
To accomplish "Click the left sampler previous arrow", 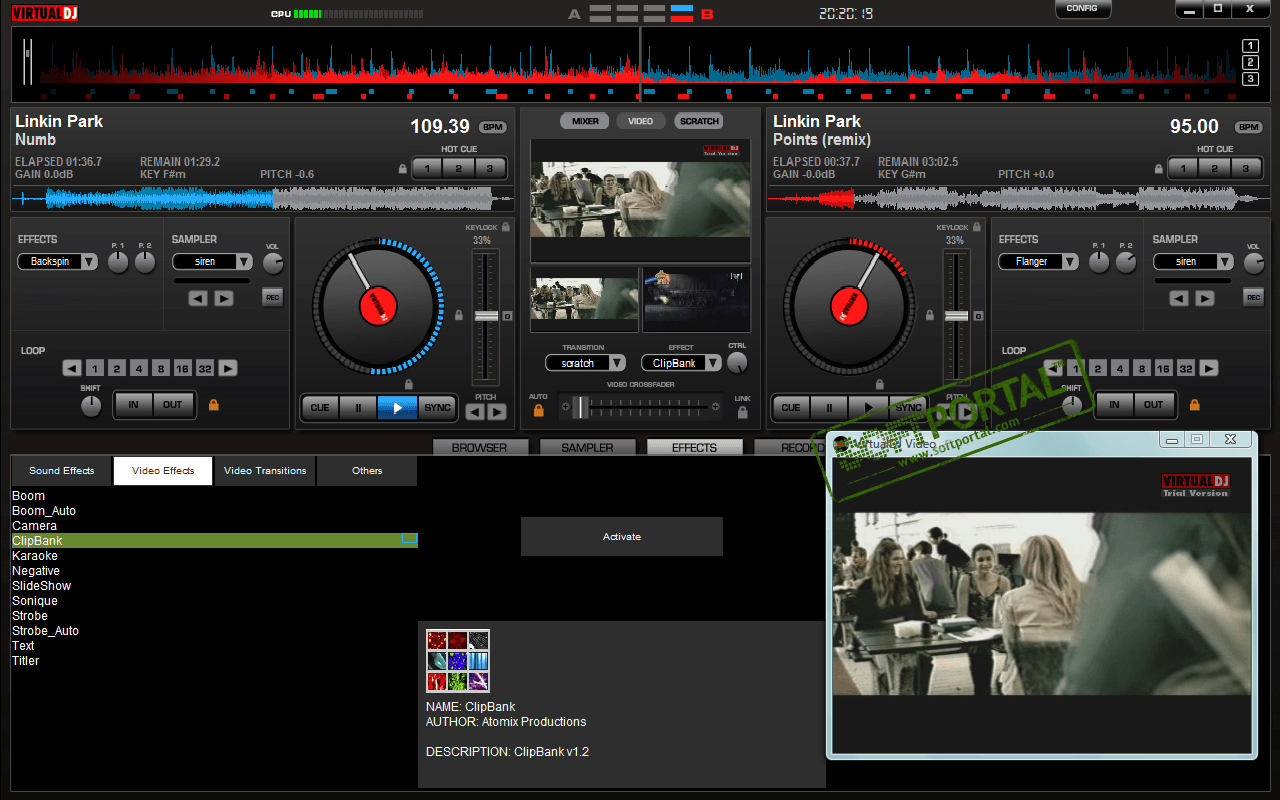I will [198, 298].
